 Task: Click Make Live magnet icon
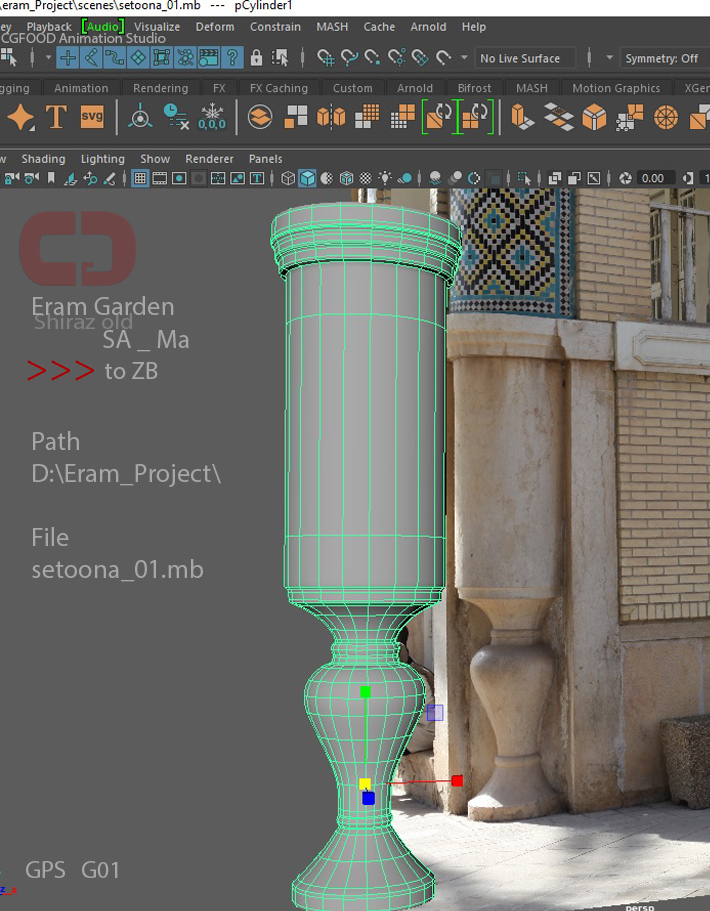(x=443, y=58)
